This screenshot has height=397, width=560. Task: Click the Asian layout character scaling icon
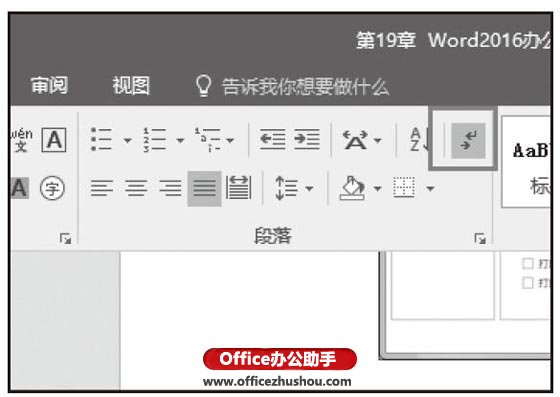355,140
